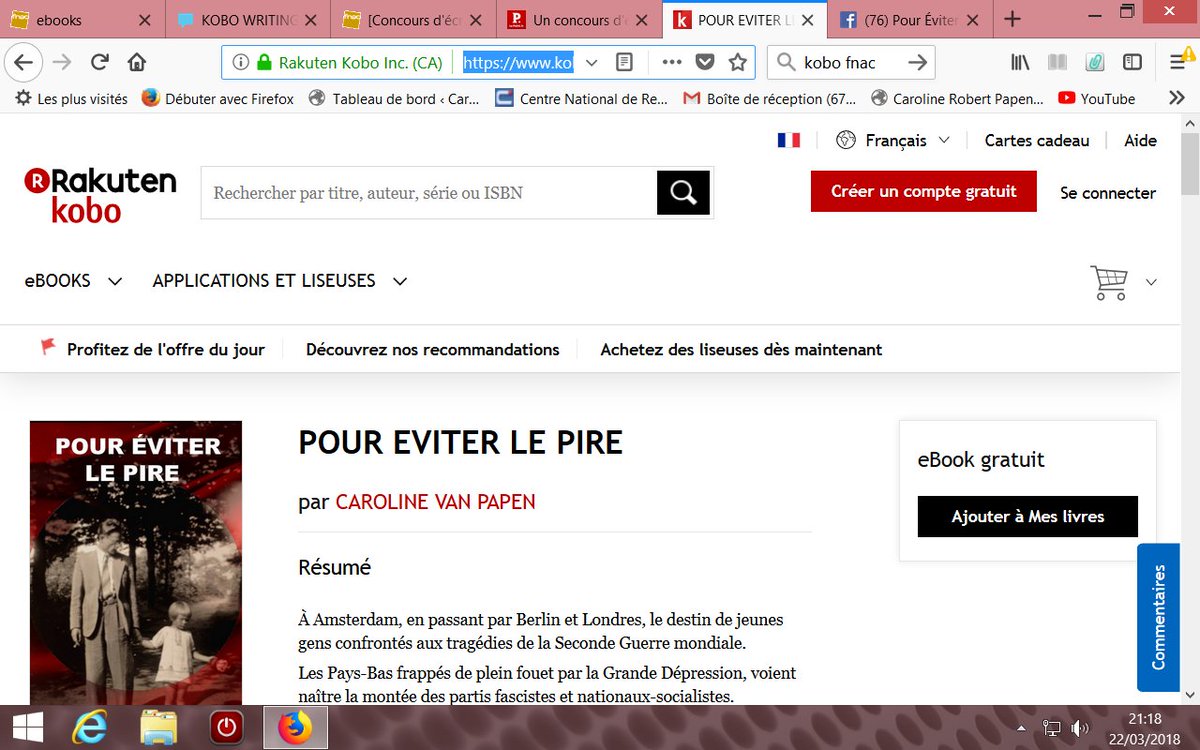Open Caroline Robert Papen... bookmark
Image resolution: width=1200 pixels, height=750 pixels.
pos(958,98)
